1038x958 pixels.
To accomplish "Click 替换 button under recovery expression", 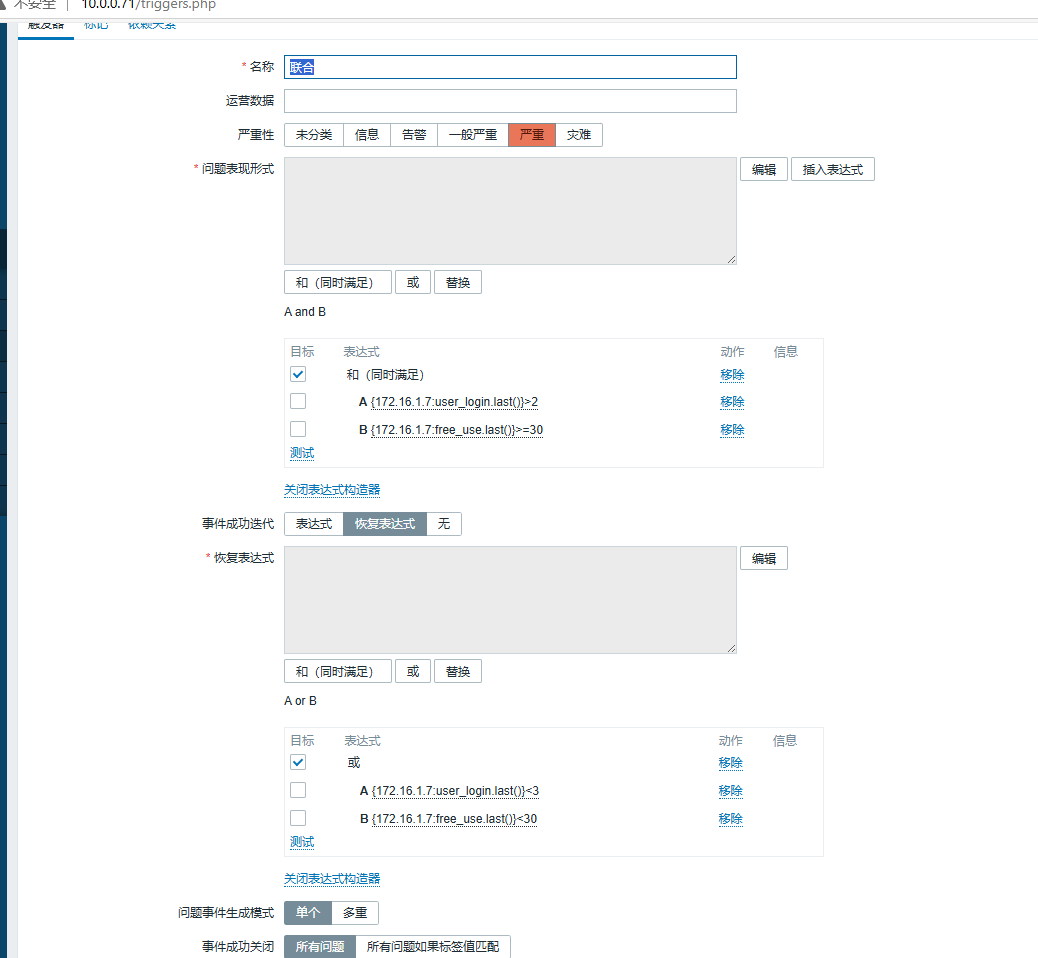I will [457, 671].
